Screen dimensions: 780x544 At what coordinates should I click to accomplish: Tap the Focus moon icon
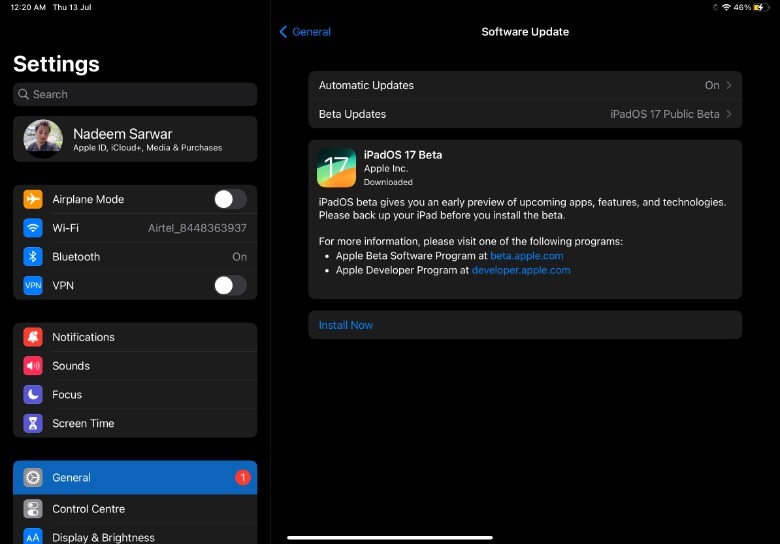click(33, 395)
